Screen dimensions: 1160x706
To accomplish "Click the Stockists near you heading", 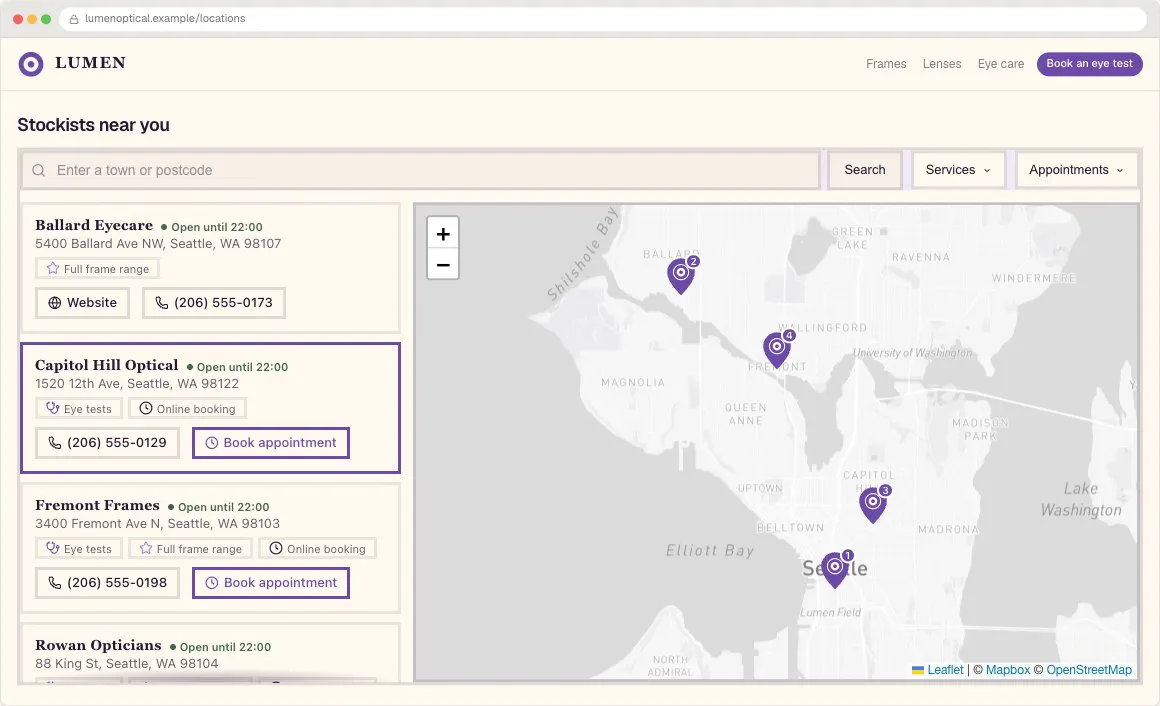I will (93, 125).
